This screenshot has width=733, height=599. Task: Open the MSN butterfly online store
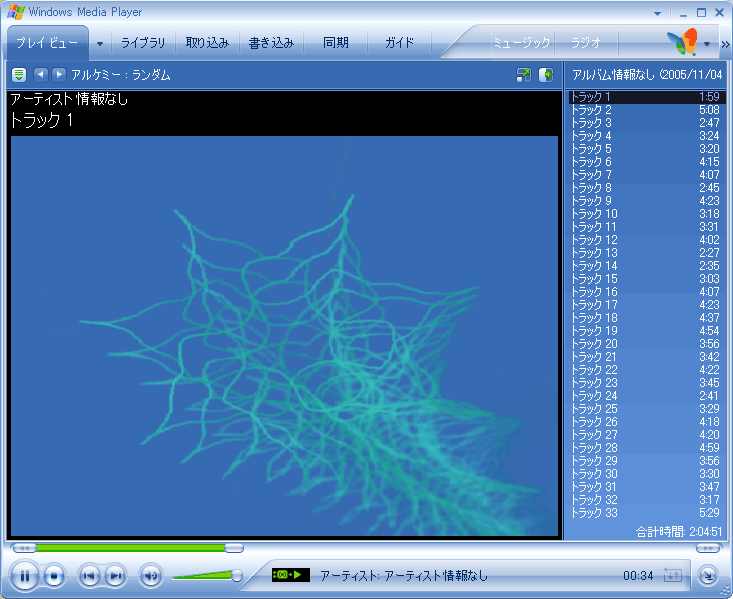pos(683,42)
